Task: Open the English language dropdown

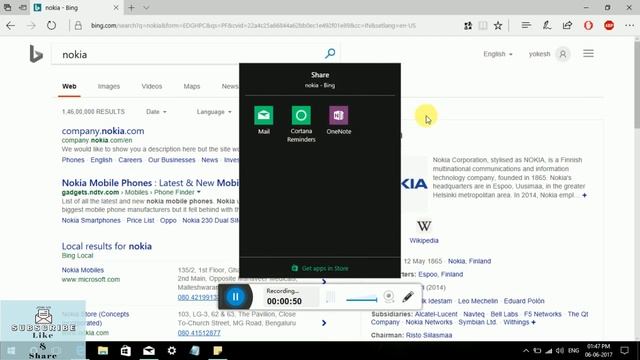Action: click(498, 54)
